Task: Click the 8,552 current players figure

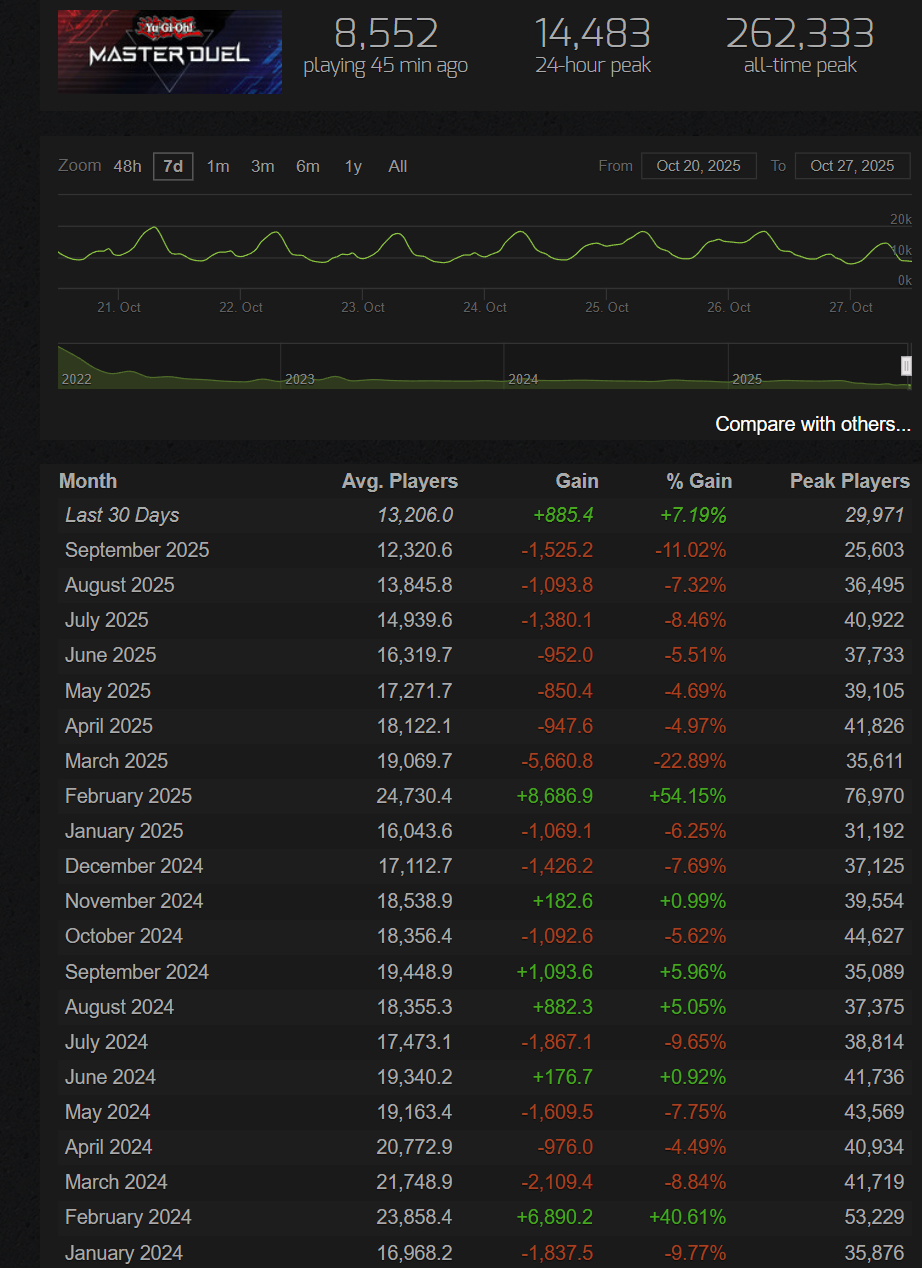Action: click(x=386, y=33)
